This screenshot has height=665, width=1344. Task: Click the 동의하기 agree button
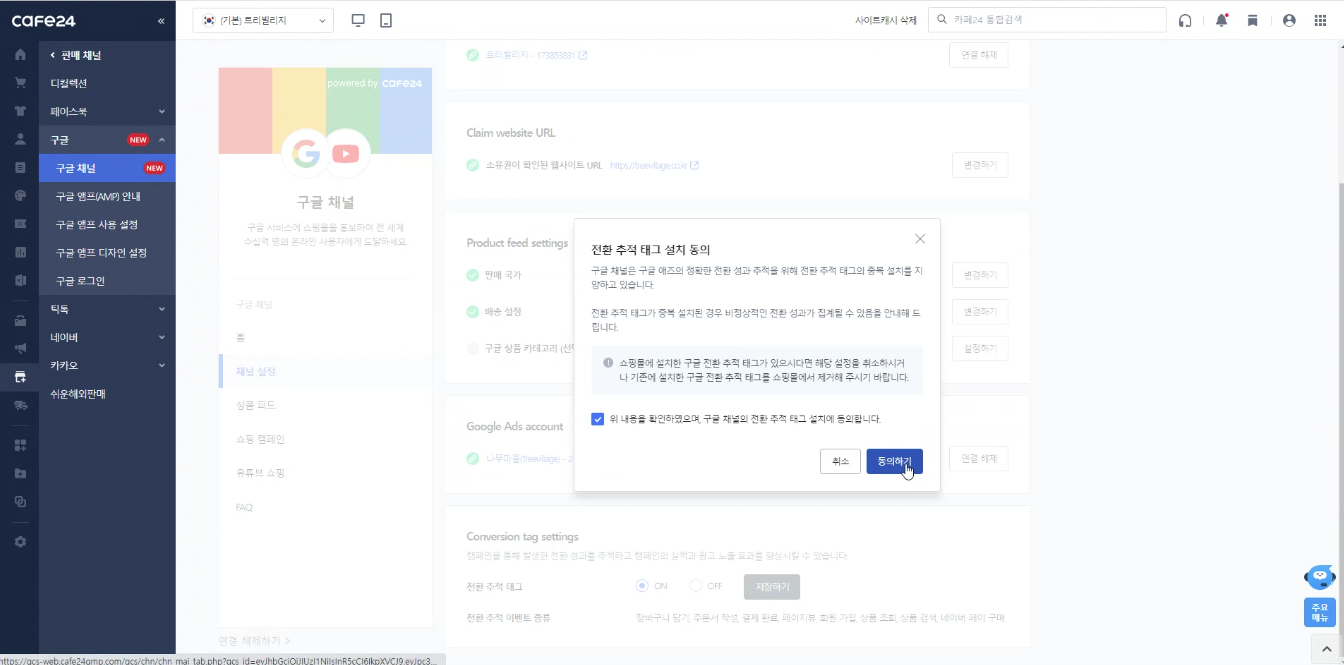coord(894,461)
